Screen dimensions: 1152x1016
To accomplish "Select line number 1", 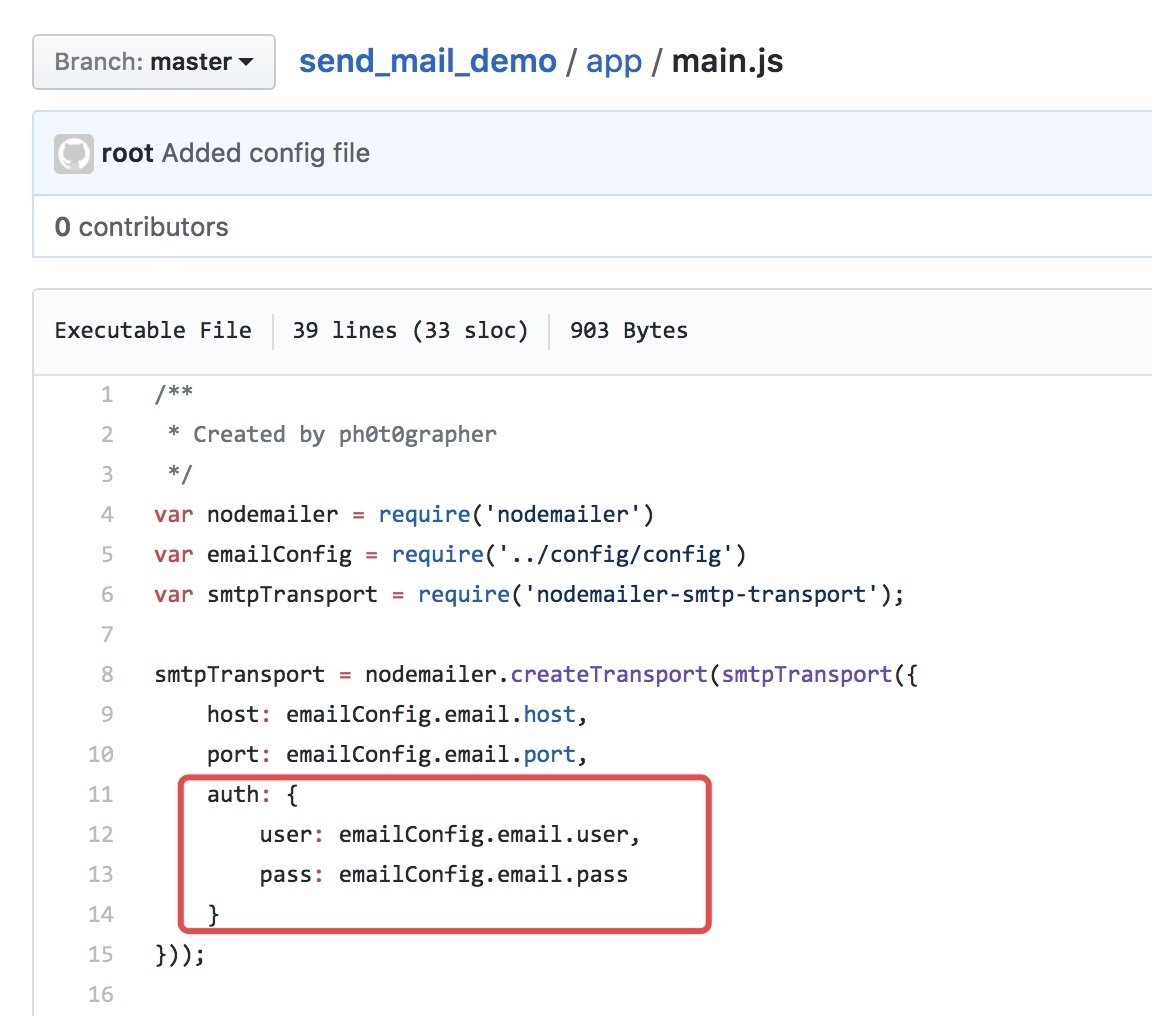I will (x=107, y=394).
